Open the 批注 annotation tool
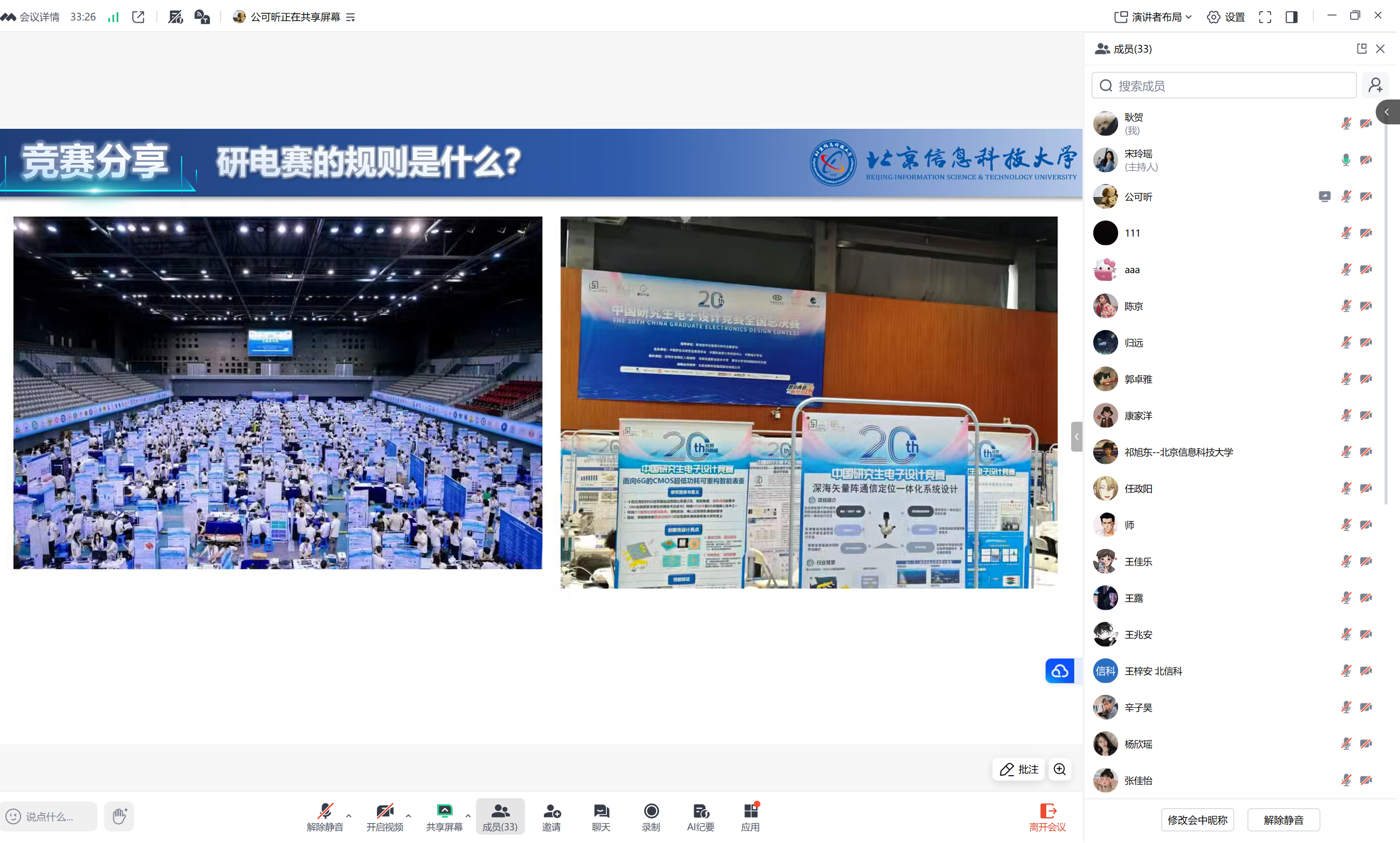This screenshot has width=1400, height=843. 1019,769
